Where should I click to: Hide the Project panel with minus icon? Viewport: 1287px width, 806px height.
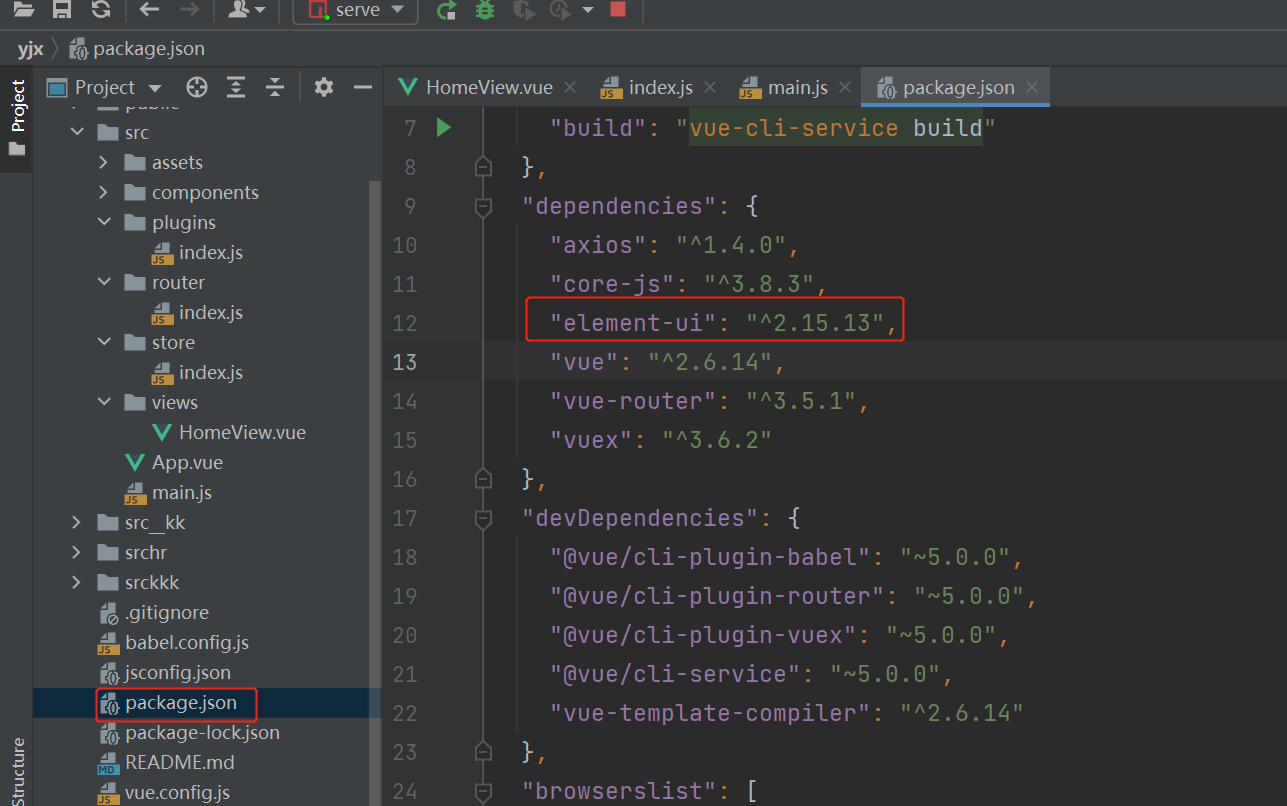click(361, 87)
